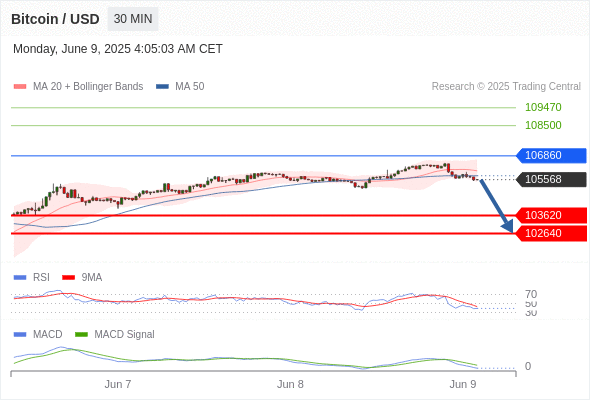Toggle the MACD blue legend entry

(x=38, y=334)
